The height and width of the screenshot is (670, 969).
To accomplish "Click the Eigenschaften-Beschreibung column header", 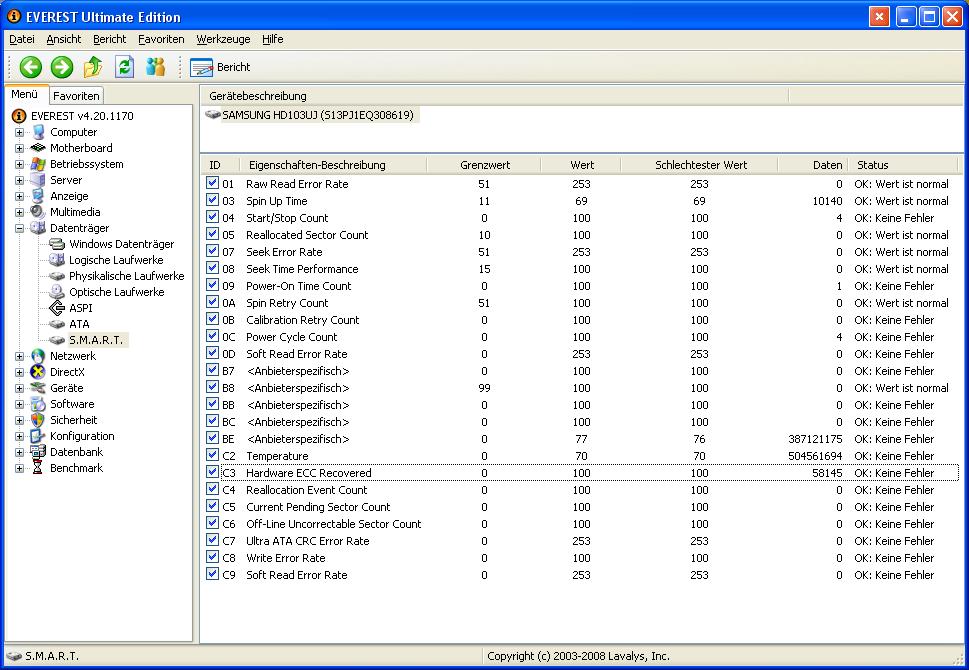I will [x=334, y=165].
